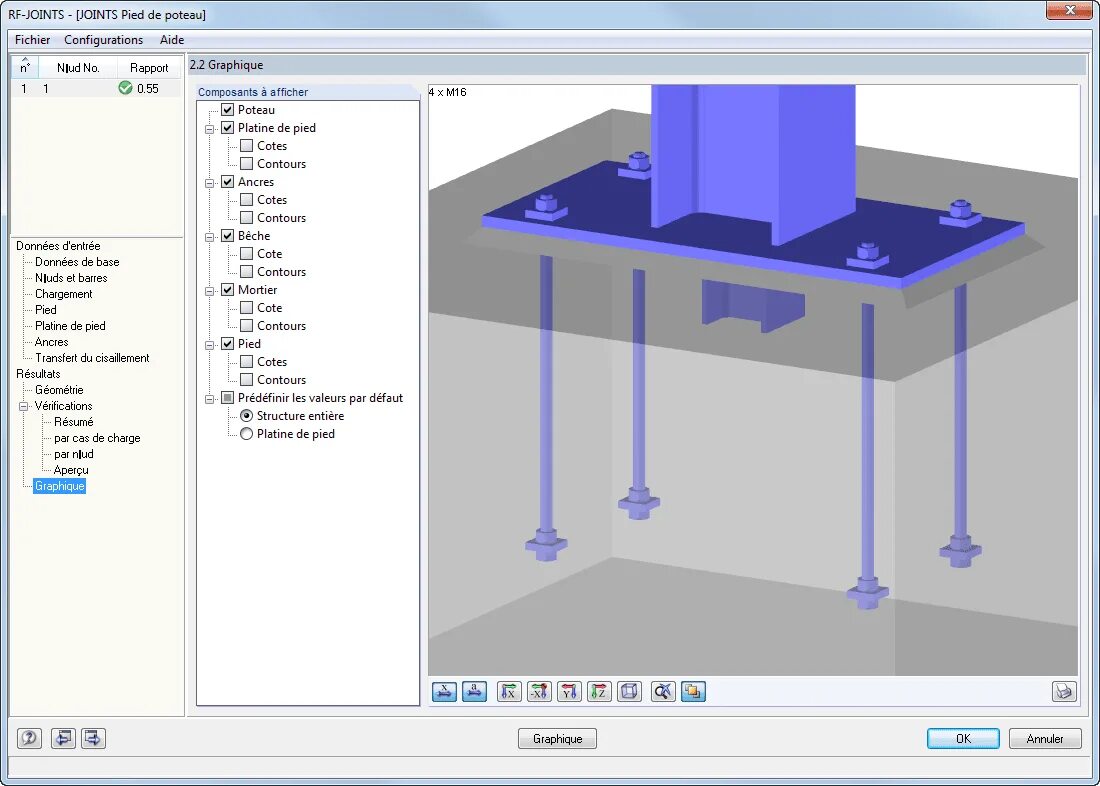Uncheck the Poteau component checkbox

[x=227, y=110]
